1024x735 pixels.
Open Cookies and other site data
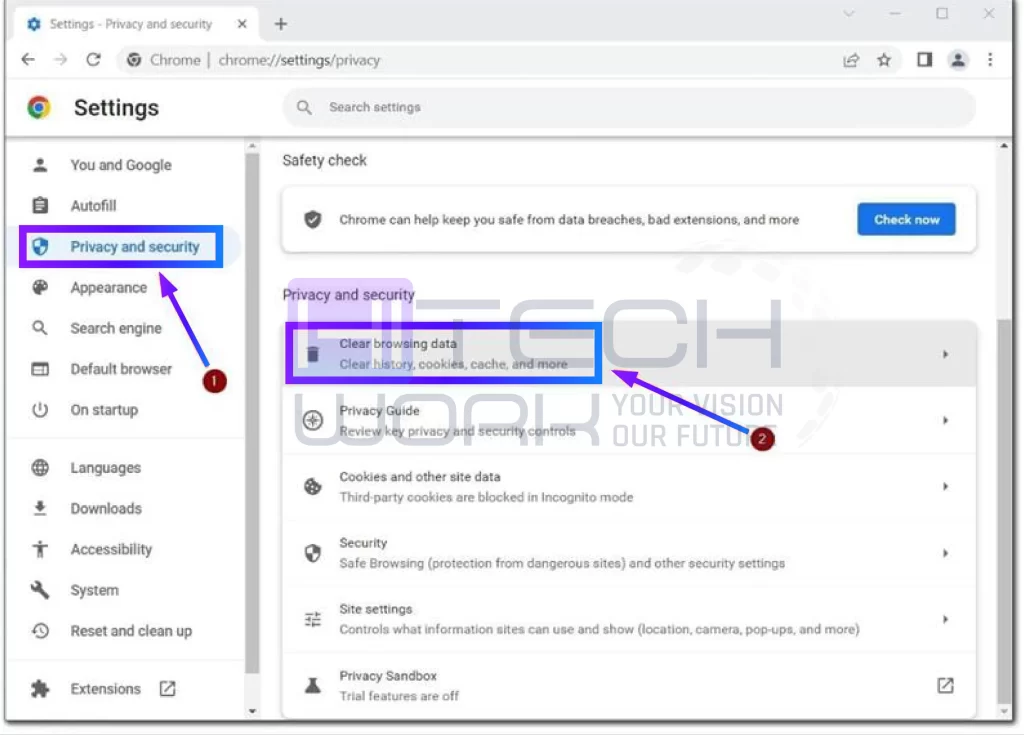pyautogui.click(x=630, y=487)
